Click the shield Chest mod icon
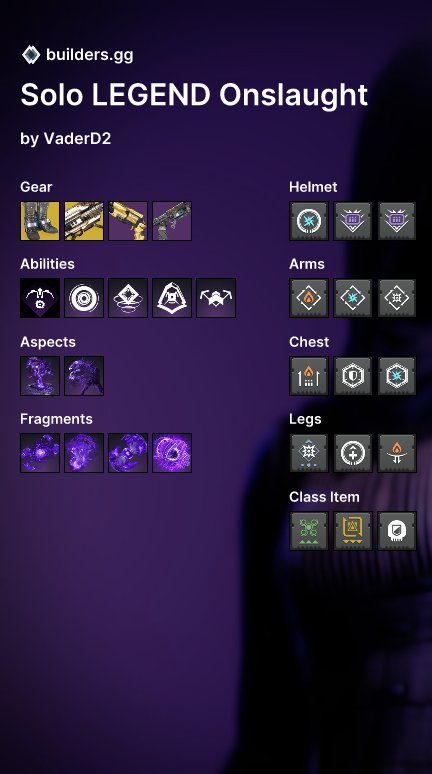Screen dimensions: 432x774 click(353, 376)
